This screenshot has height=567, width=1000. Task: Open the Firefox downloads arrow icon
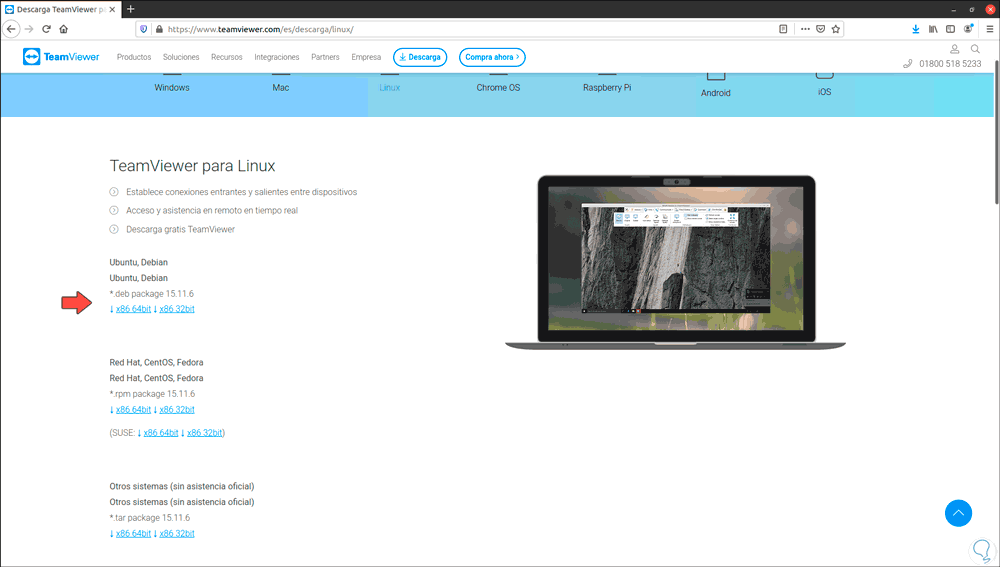tap(915, 29)
